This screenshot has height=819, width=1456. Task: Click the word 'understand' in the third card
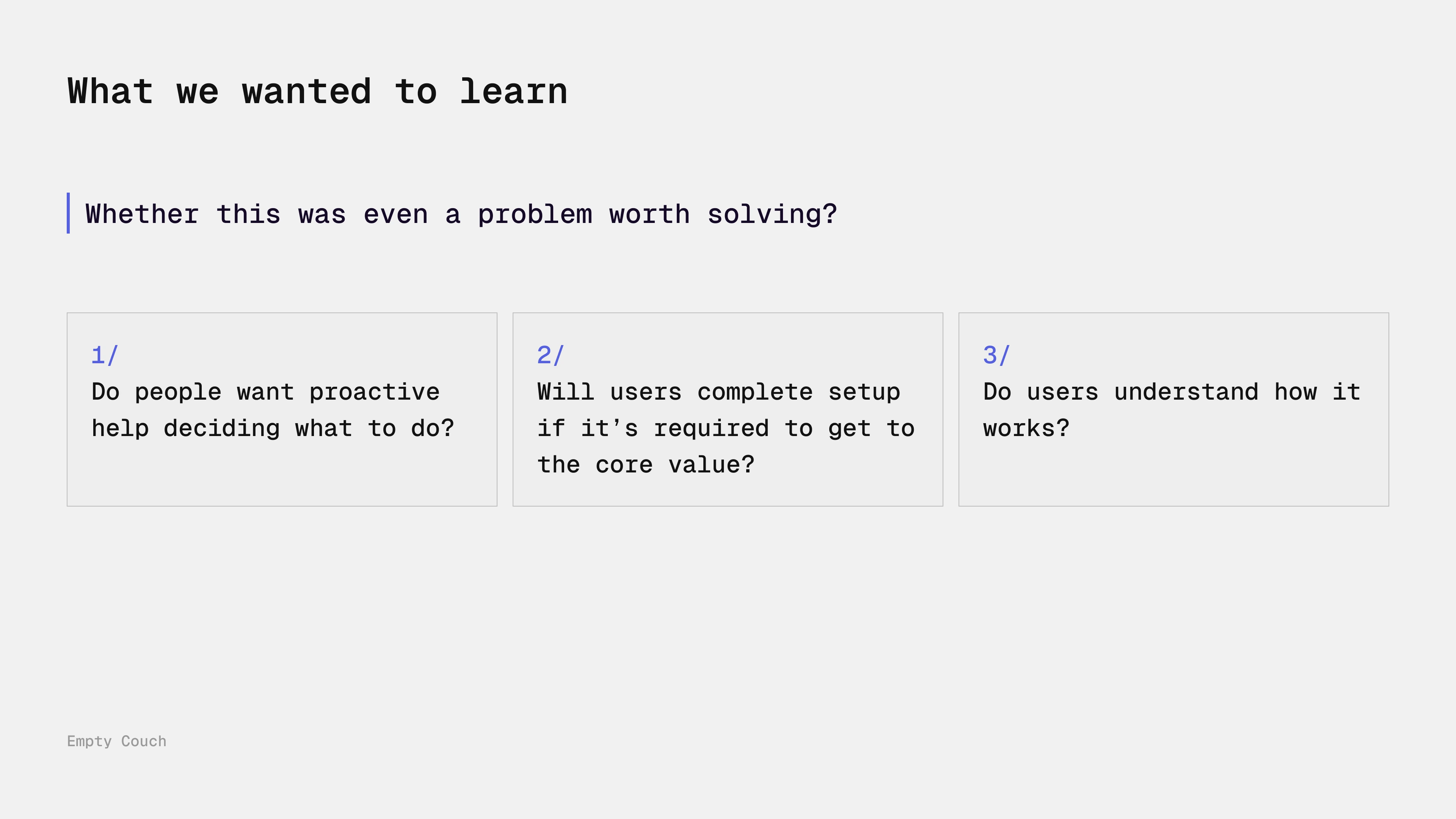pyautogui.click(x=1186, y=392)
